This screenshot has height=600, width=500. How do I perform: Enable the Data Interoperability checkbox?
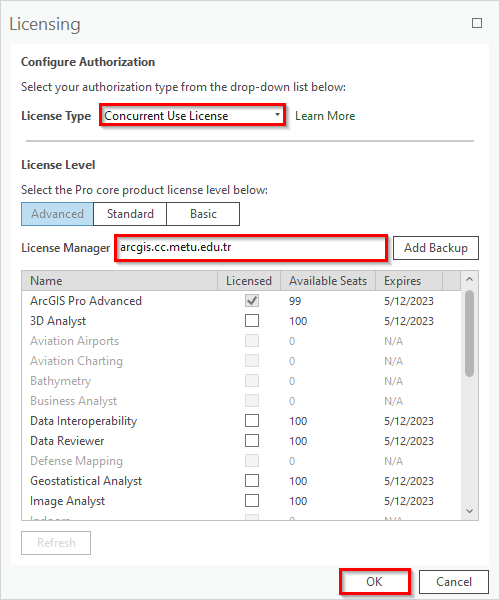click(252, 421)
